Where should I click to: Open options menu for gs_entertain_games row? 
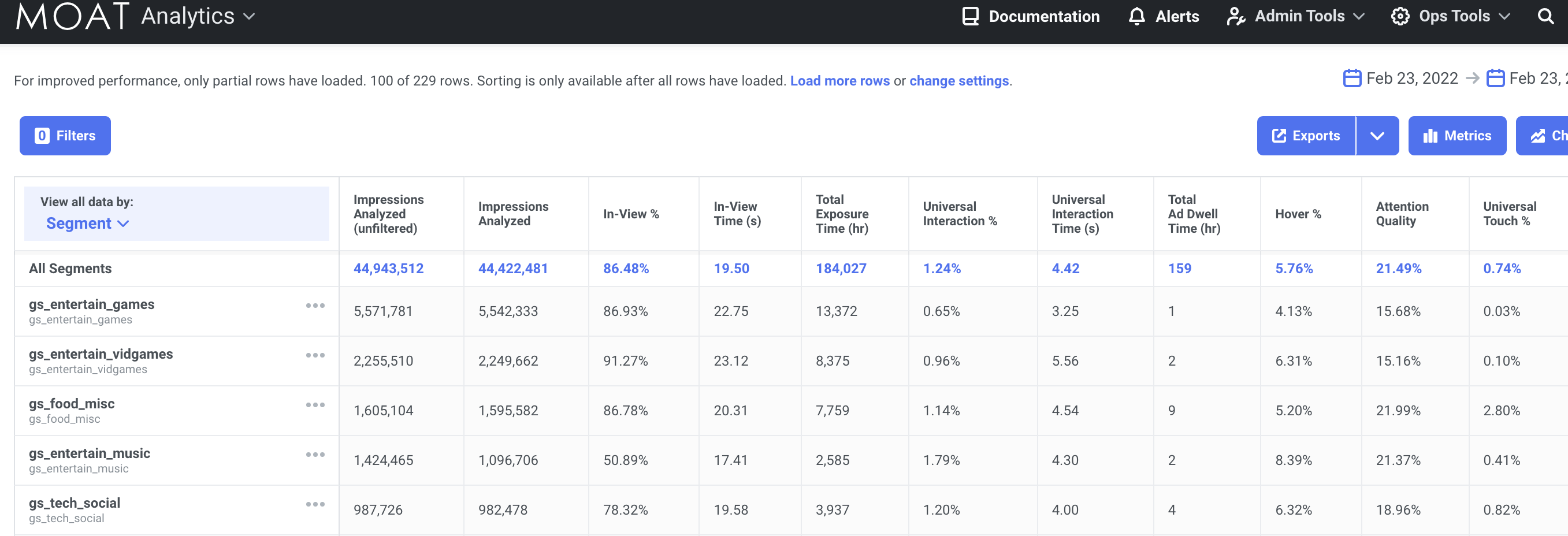point(315,306)
